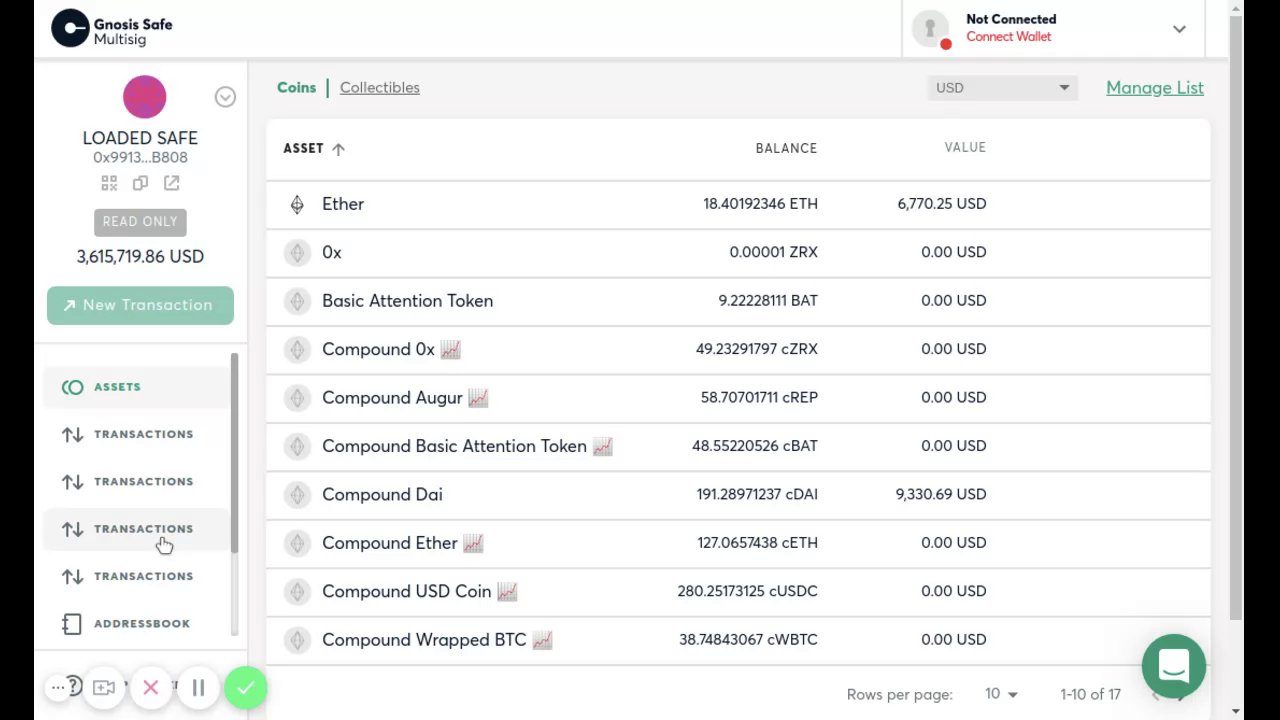The height and width of the screenshot is (720, 1280).
Task: Switch to the Collectibles tab
Action: (379, 88)
